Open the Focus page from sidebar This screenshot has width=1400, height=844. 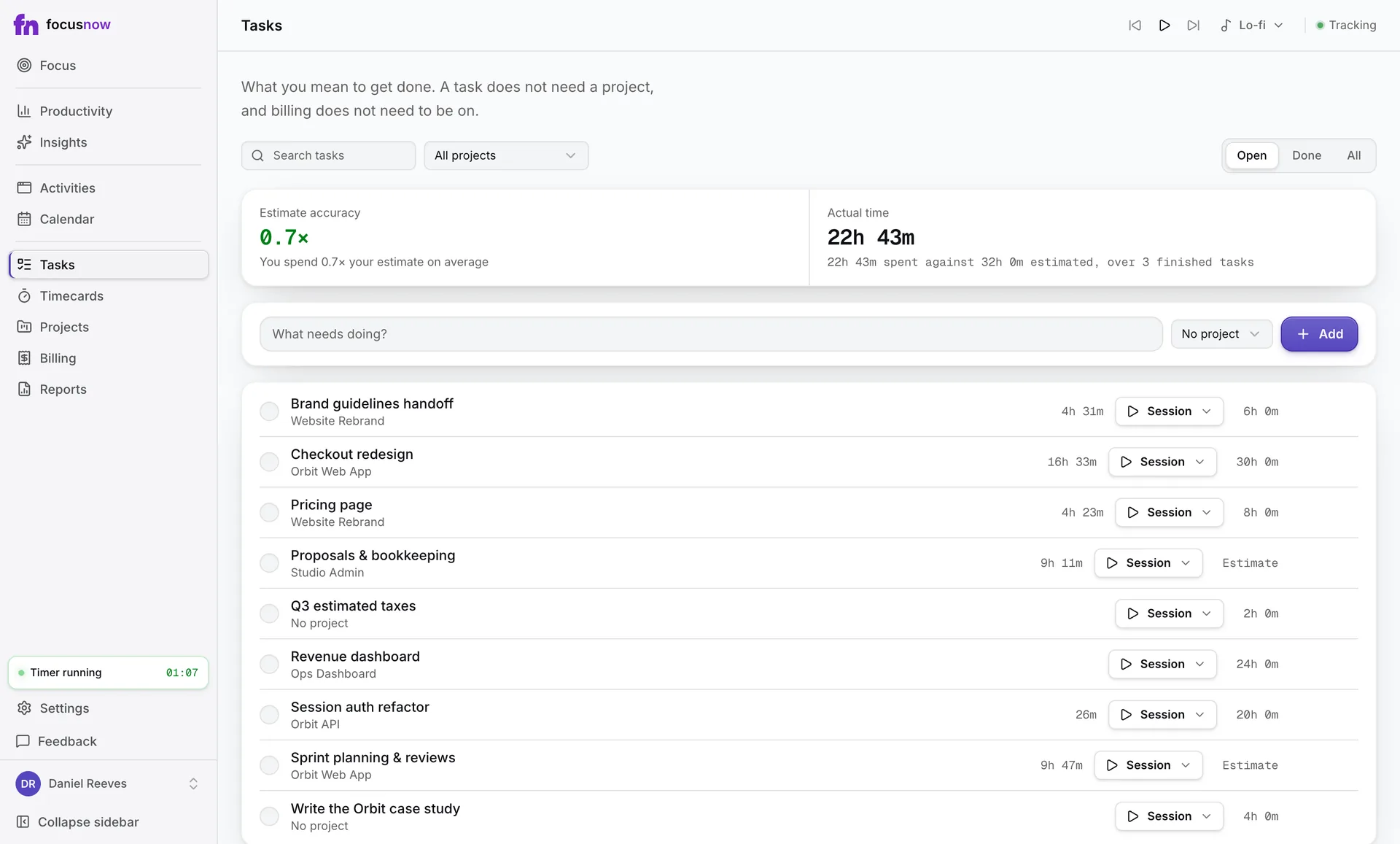(109, 66)
